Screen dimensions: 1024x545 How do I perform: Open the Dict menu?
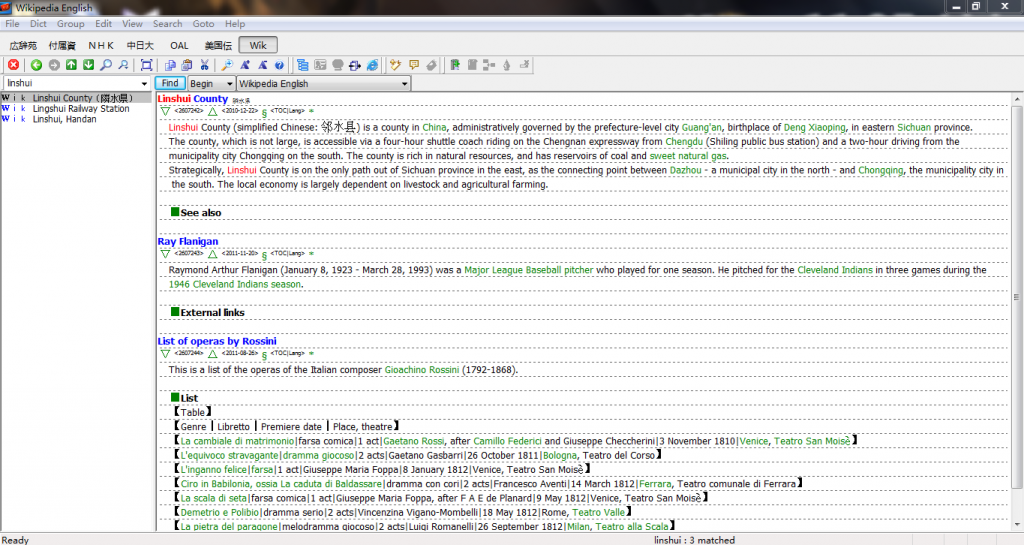tap(38, 23)
